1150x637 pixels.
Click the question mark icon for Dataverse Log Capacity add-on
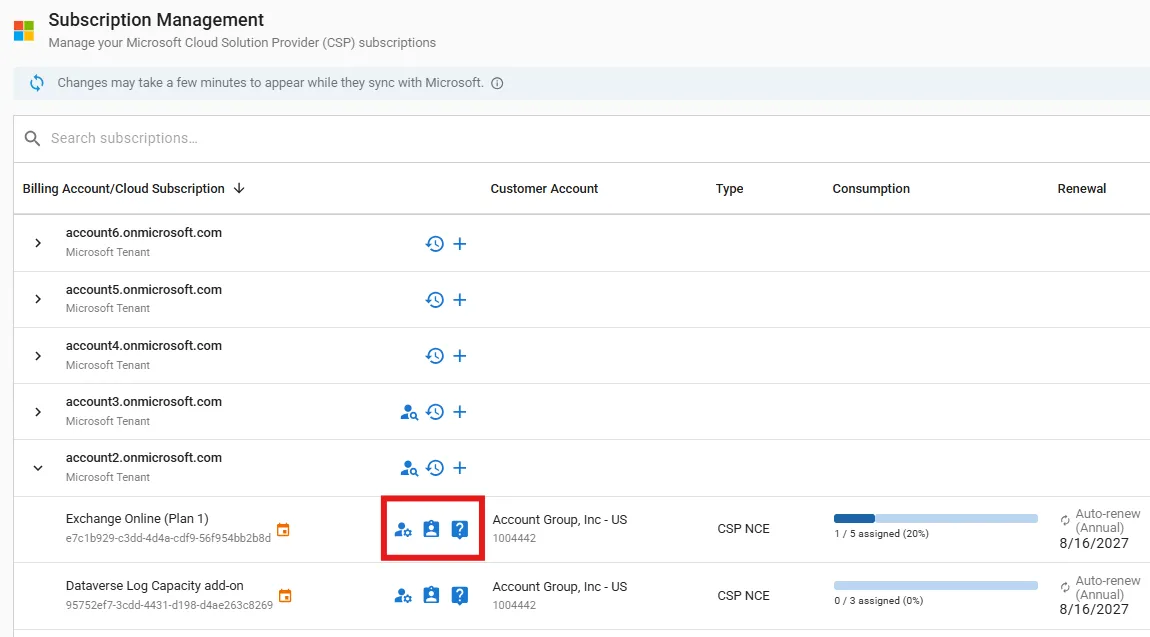point(460,596)
